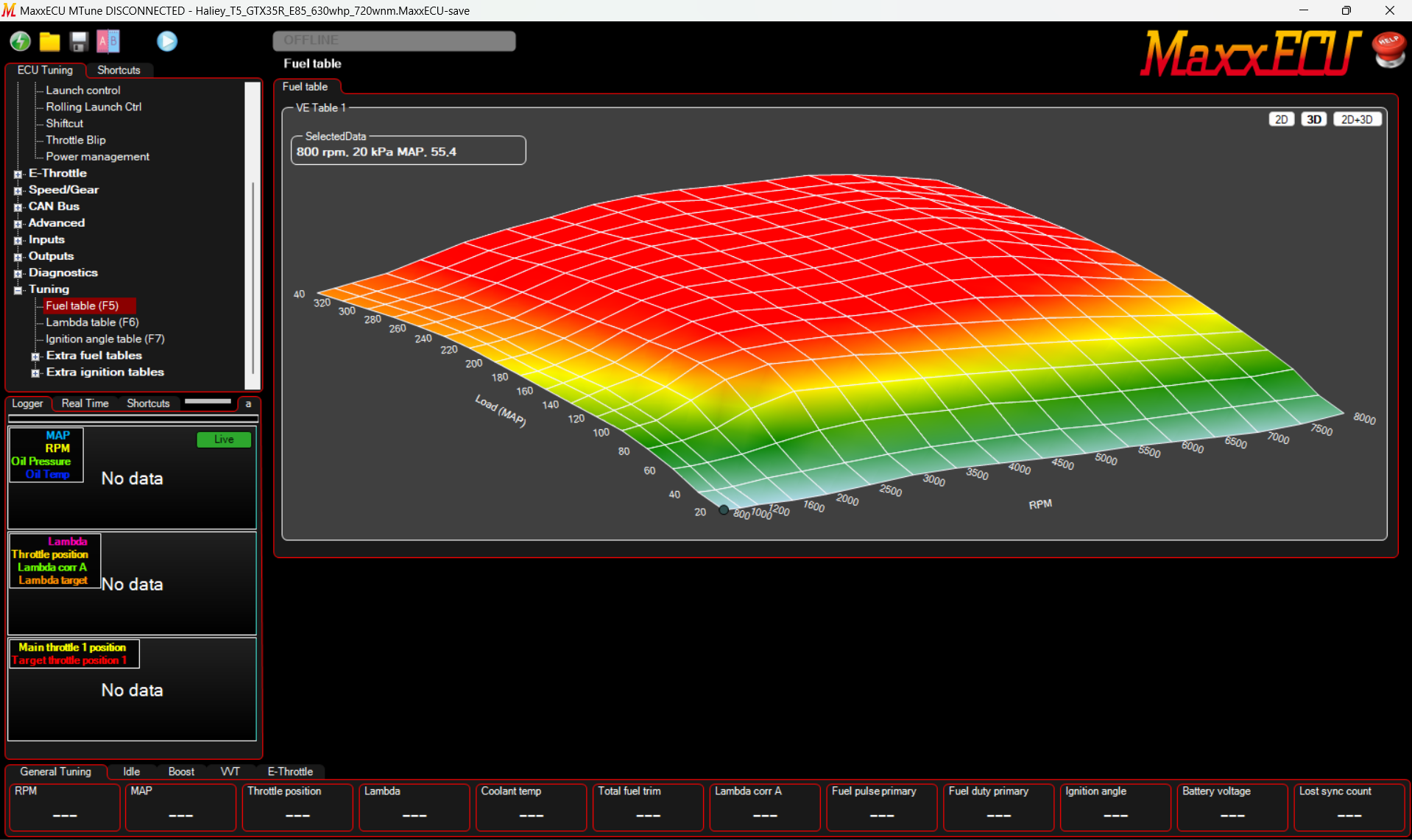Viewport: 1412px width, 840px height.
Task: Open Lambda table (F6)
Action: click(x=92, y=322)
